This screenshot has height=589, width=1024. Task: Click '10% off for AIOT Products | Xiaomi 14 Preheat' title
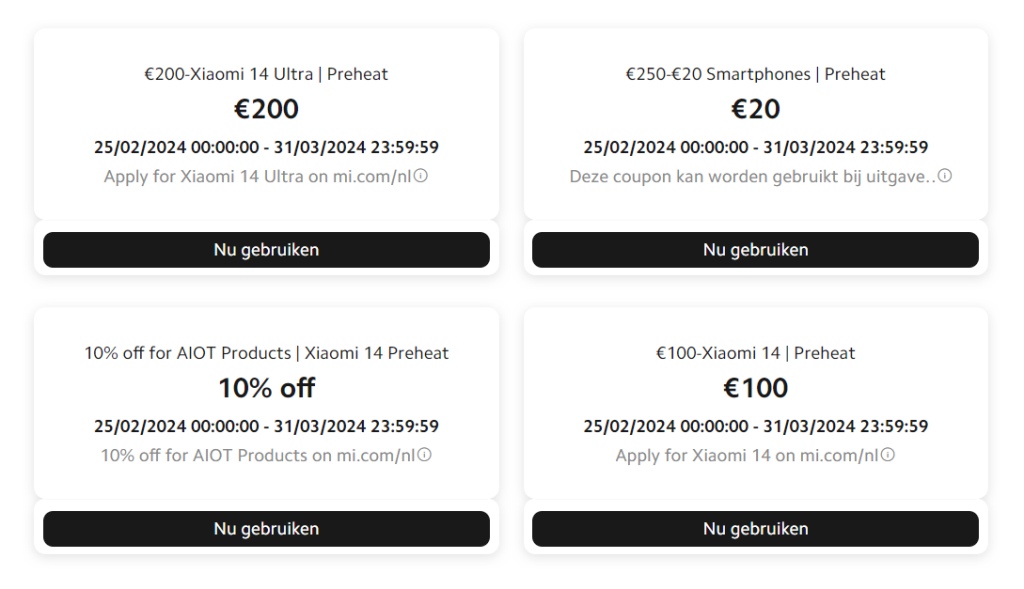coord(266,353)
